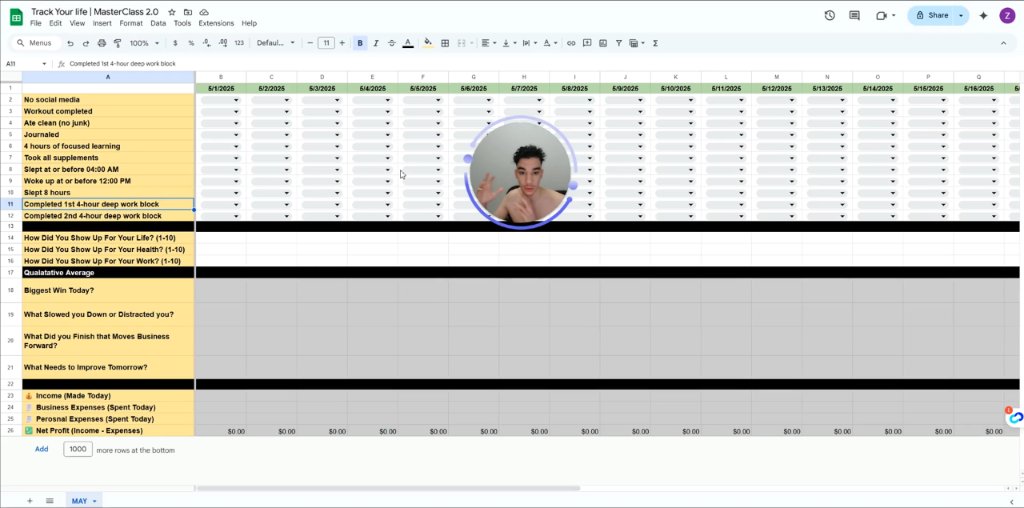The image size is (1024, 508).
Task: Open text wrapping dropdown
Action: tap(528, 43)
